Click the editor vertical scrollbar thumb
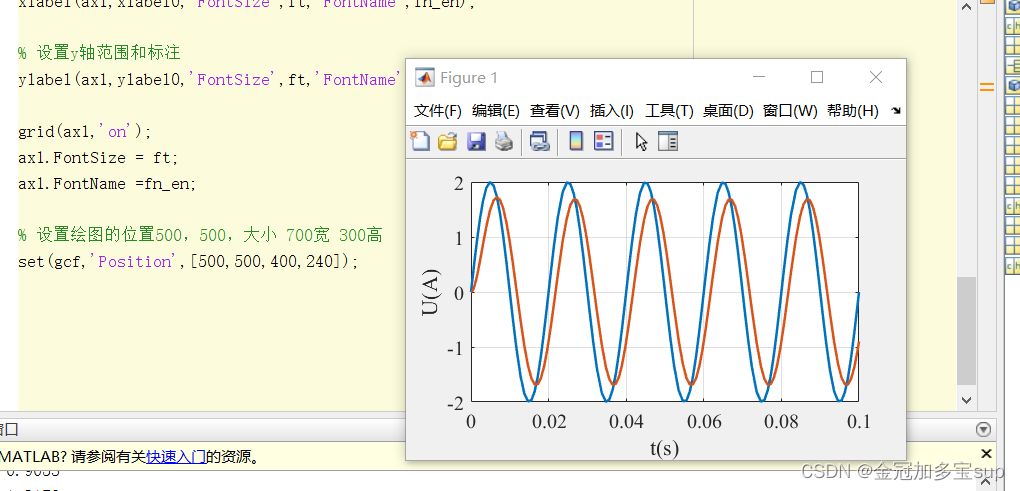This screenshot has height=491, width=1020. [967, 331]
